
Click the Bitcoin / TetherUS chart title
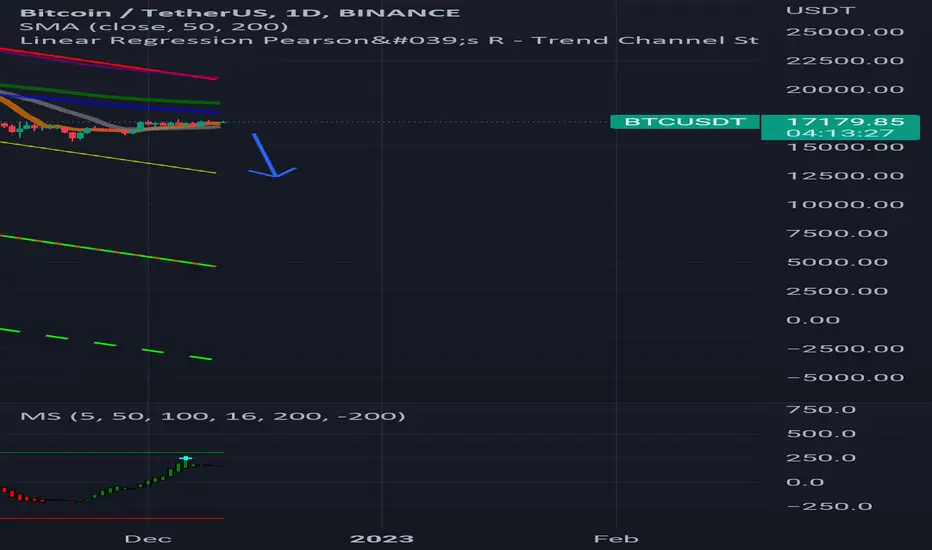click(x=240, y=12)
